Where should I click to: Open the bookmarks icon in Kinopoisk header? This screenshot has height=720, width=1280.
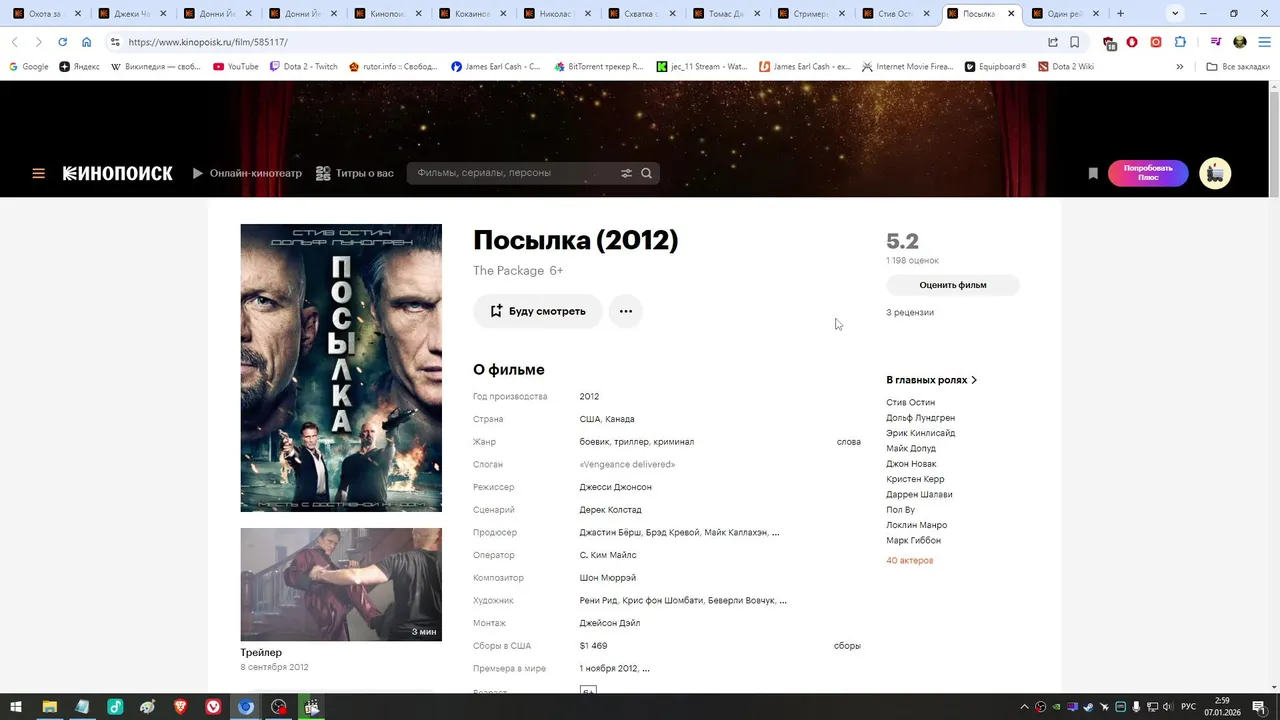(x=1093, y=173)
